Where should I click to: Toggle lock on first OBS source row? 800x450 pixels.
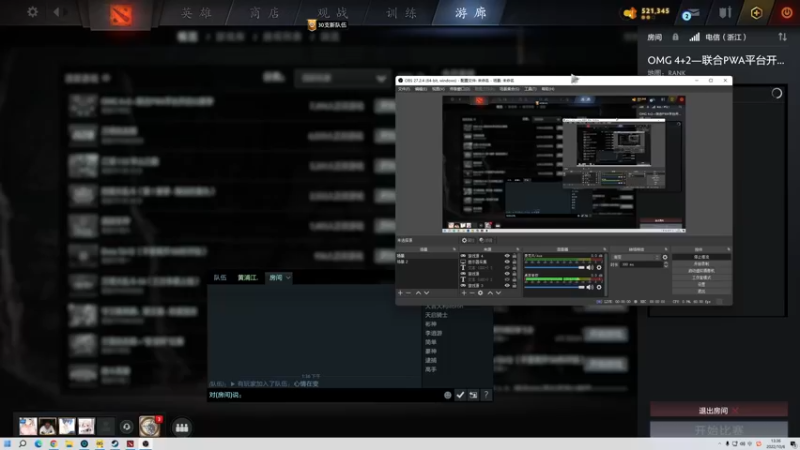coord(514,256)
